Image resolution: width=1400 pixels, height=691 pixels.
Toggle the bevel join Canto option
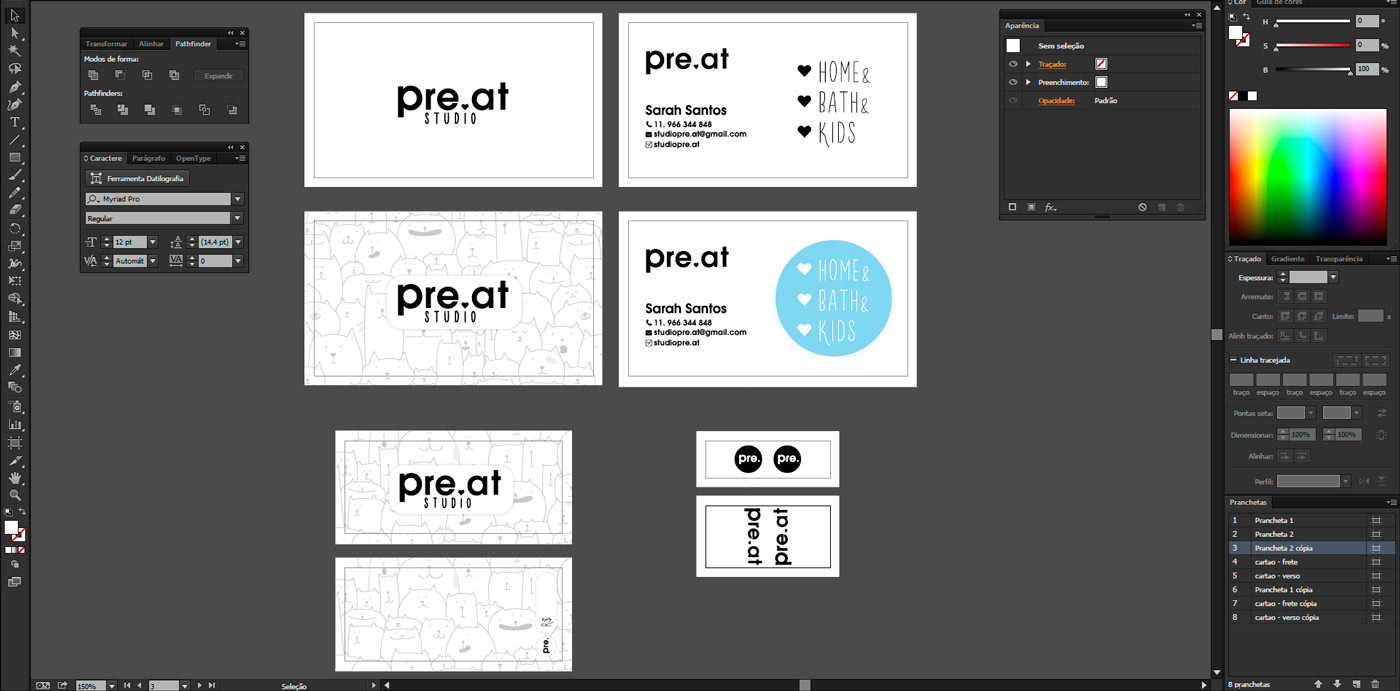pos(1319,316)
